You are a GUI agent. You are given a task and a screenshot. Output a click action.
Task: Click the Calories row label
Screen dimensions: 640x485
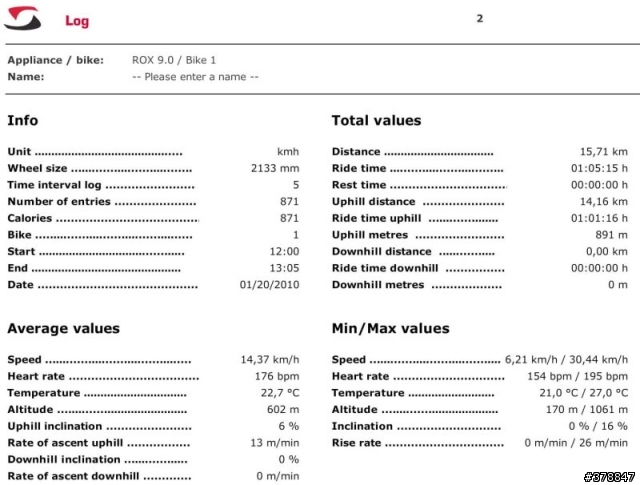click(x=30, y=218)
